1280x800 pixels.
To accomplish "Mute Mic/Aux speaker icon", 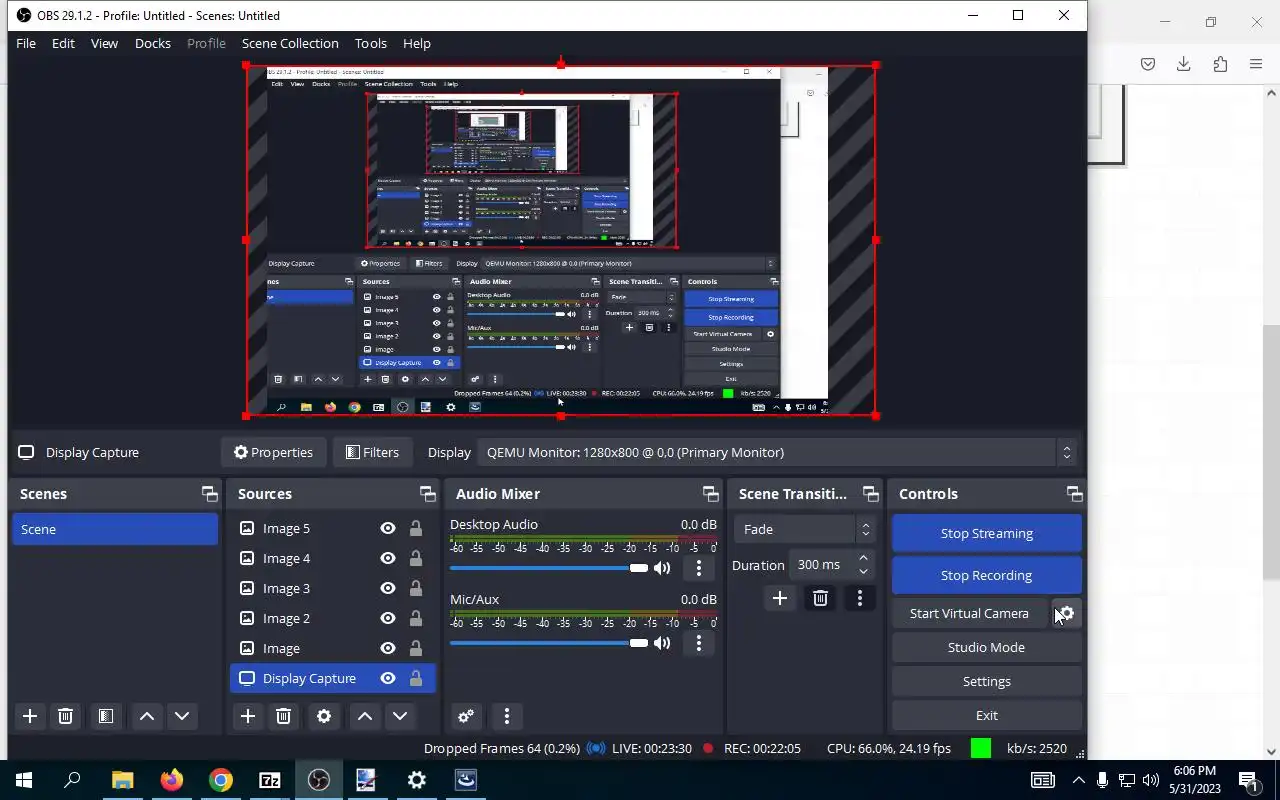I will tap(662, 643).
